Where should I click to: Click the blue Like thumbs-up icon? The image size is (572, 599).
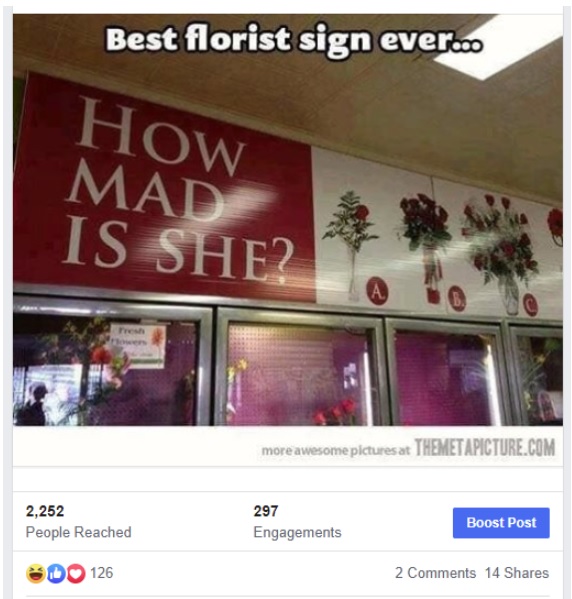click(56, 573)
